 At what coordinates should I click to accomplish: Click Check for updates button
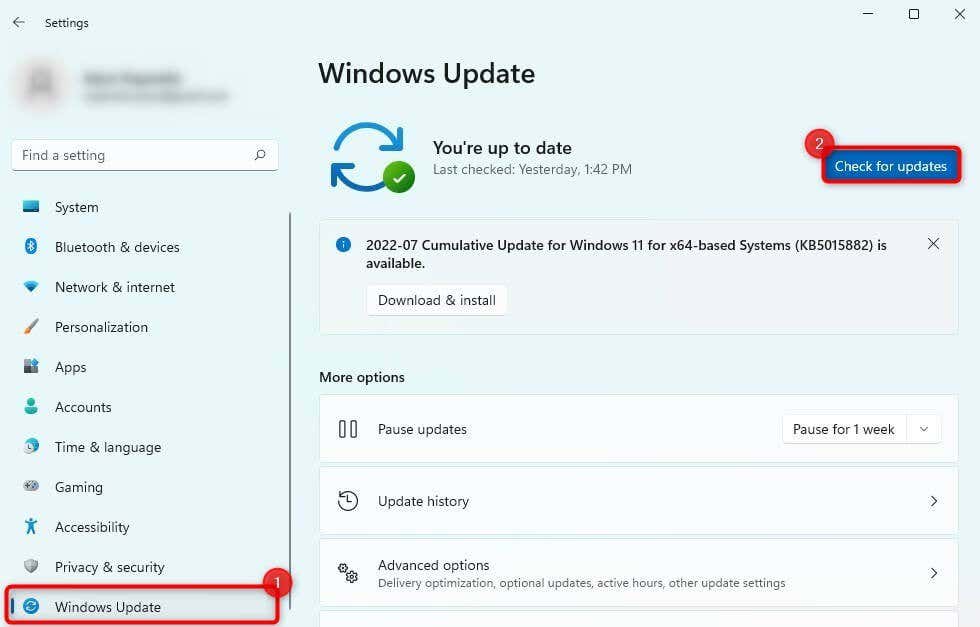click(x=891, y=166)
